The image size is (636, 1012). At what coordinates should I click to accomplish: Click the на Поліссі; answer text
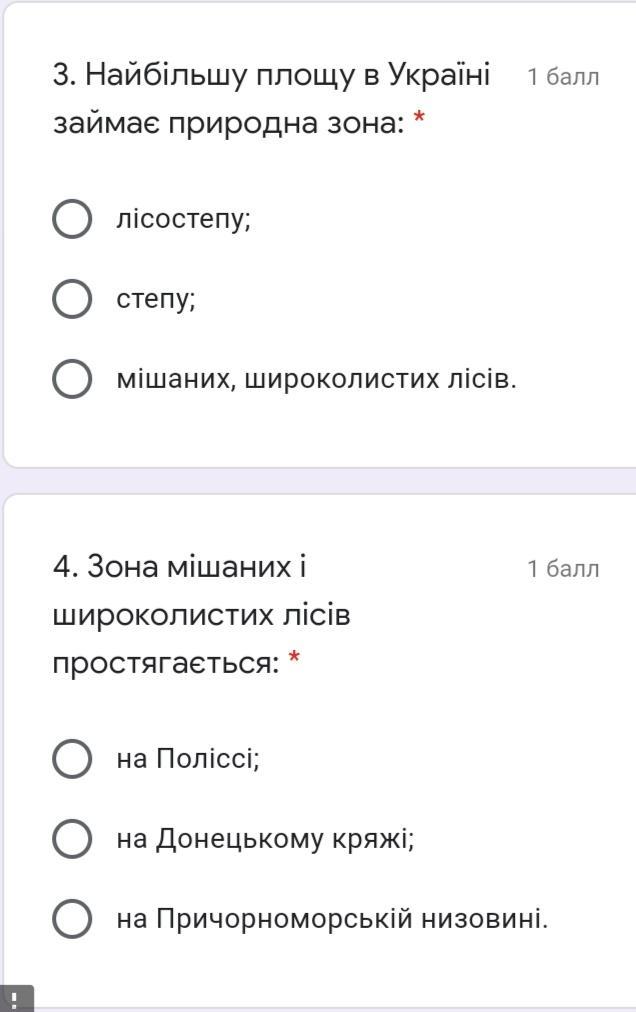pyautogui.click(x=188, y=759)
